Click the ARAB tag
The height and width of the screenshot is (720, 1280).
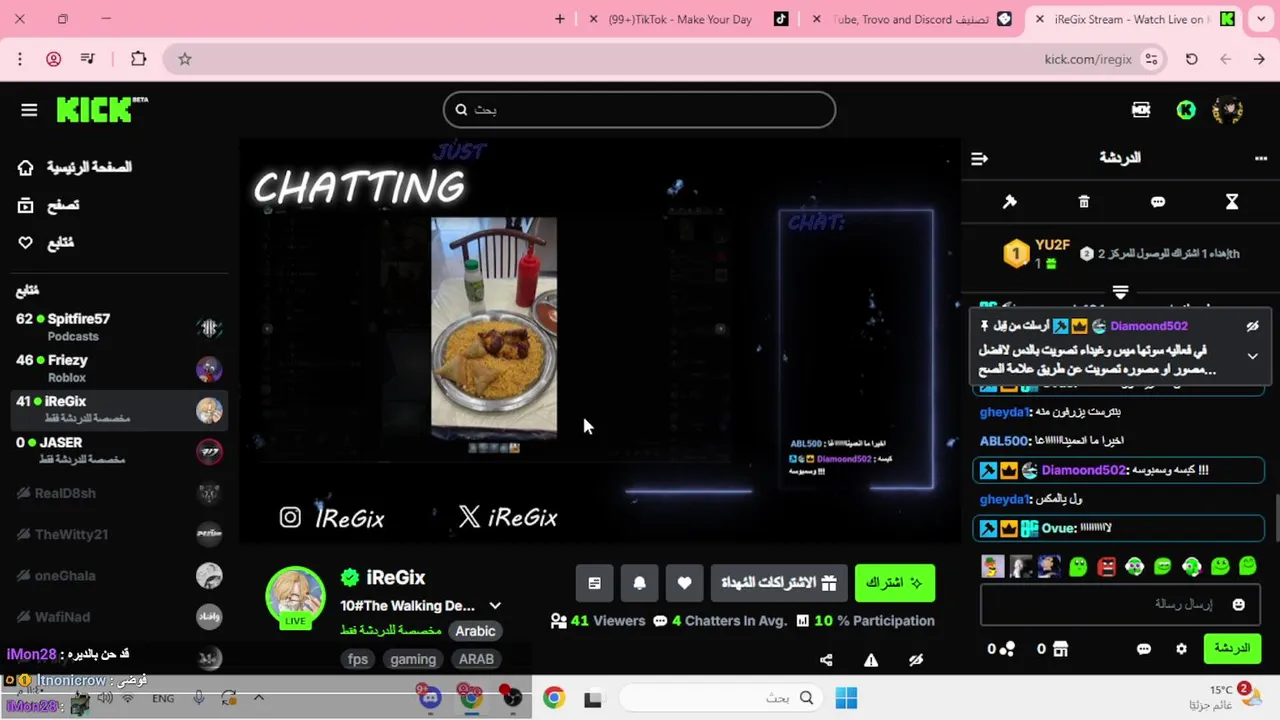tap(476, 659)
